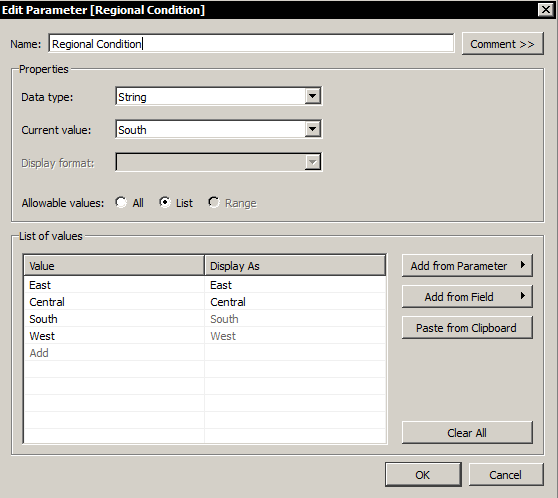Clear All list values
558x498 pixels.
(x=467, y=433)
